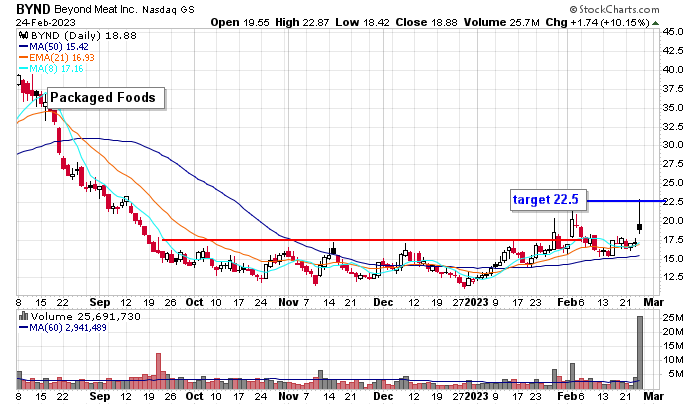Click the 20.0 price axis label
The image size is (700, 405).
[673, 221]
